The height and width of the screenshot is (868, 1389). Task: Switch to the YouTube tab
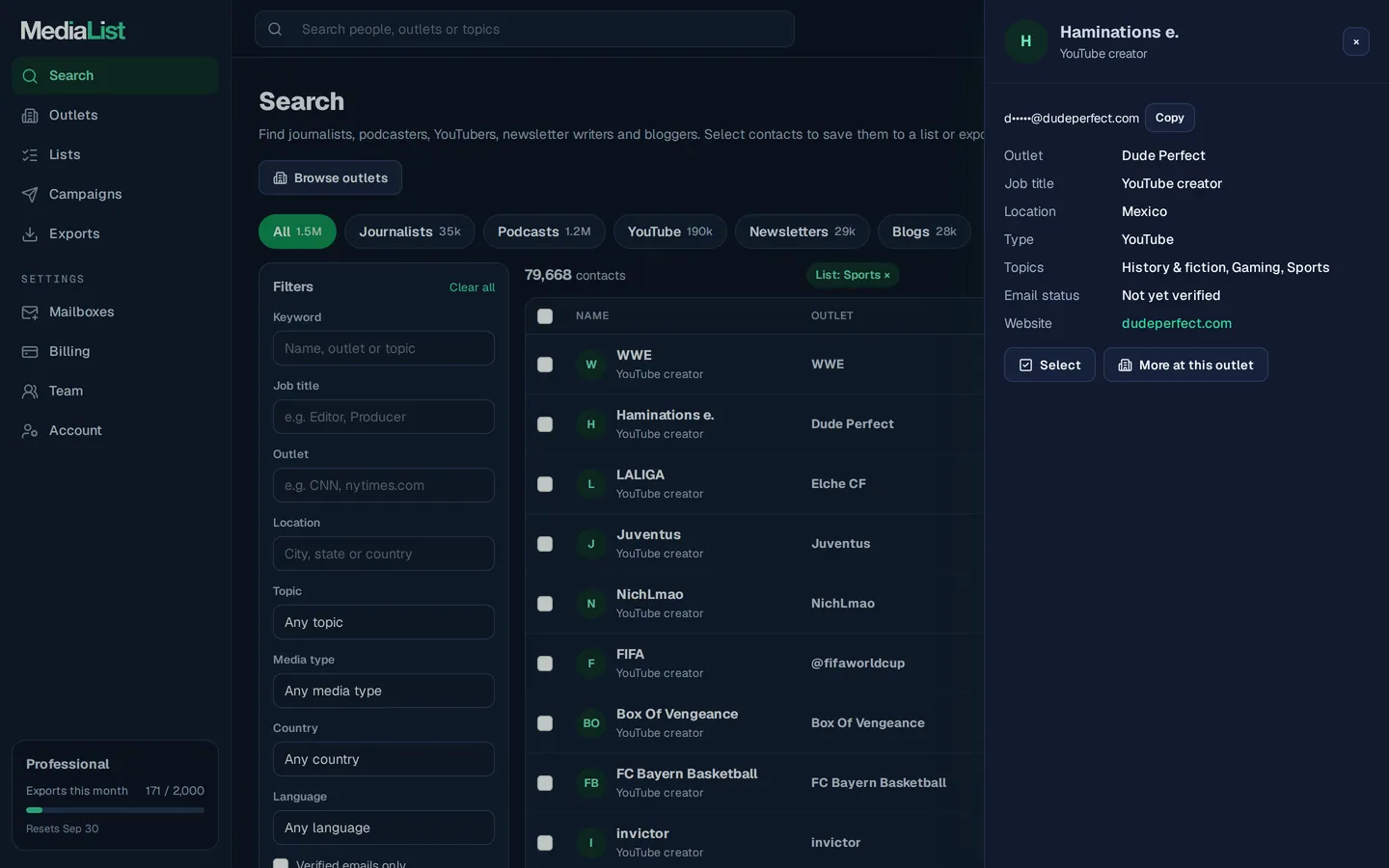tap(670, 231)
